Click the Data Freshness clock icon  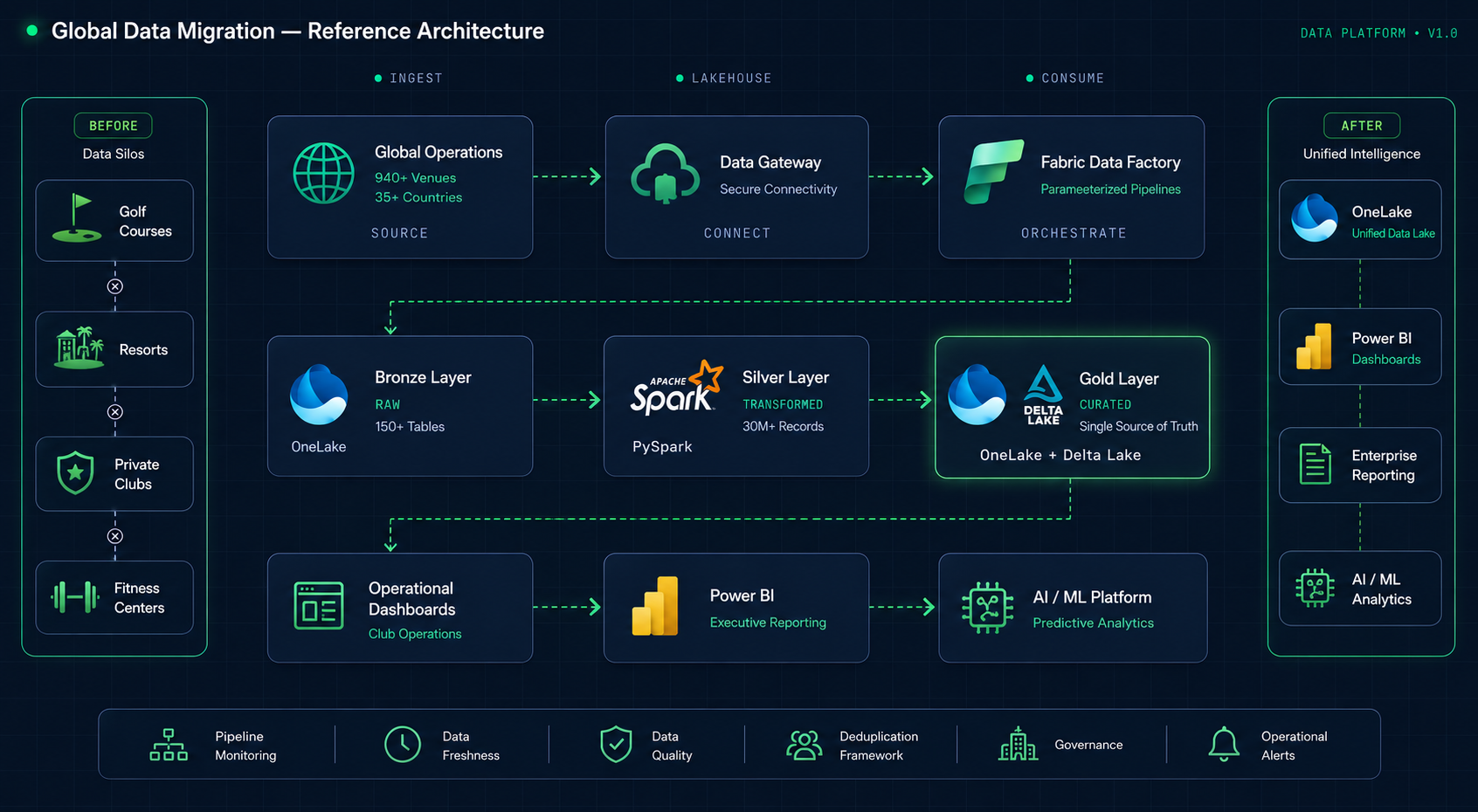pyautogui.click(x=403, y=744)
